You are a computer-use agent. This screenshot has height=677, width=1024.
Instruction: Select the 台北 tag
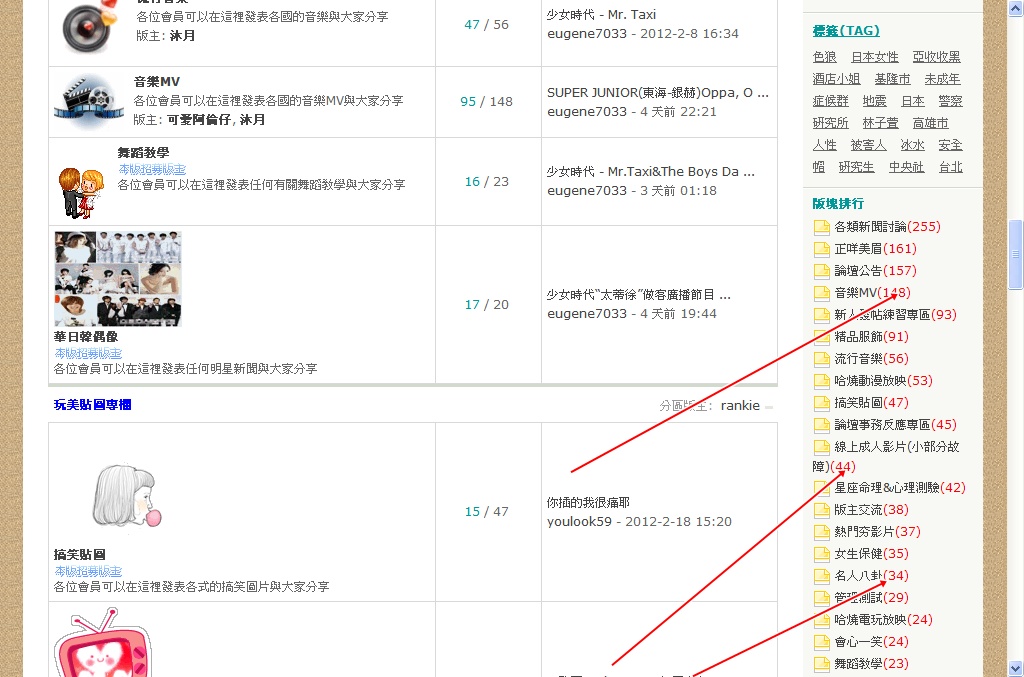(x=950, y=167)
